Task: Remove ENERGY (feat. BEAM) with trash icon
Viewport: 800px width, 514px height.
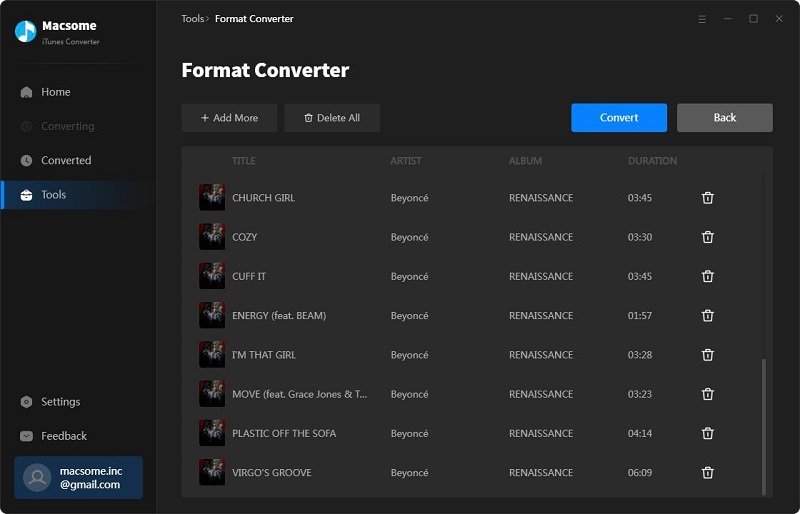Action: (707, 316)
